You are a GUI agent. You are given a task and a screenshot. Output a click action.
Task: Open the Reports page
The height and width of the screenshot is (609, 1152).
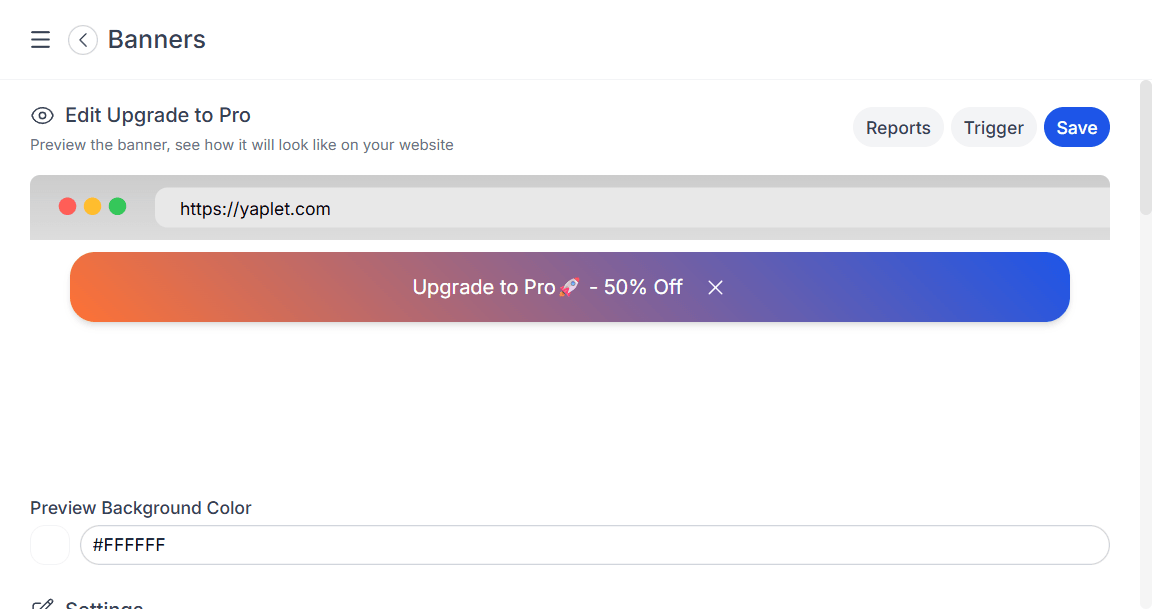[x=898, y=128]
